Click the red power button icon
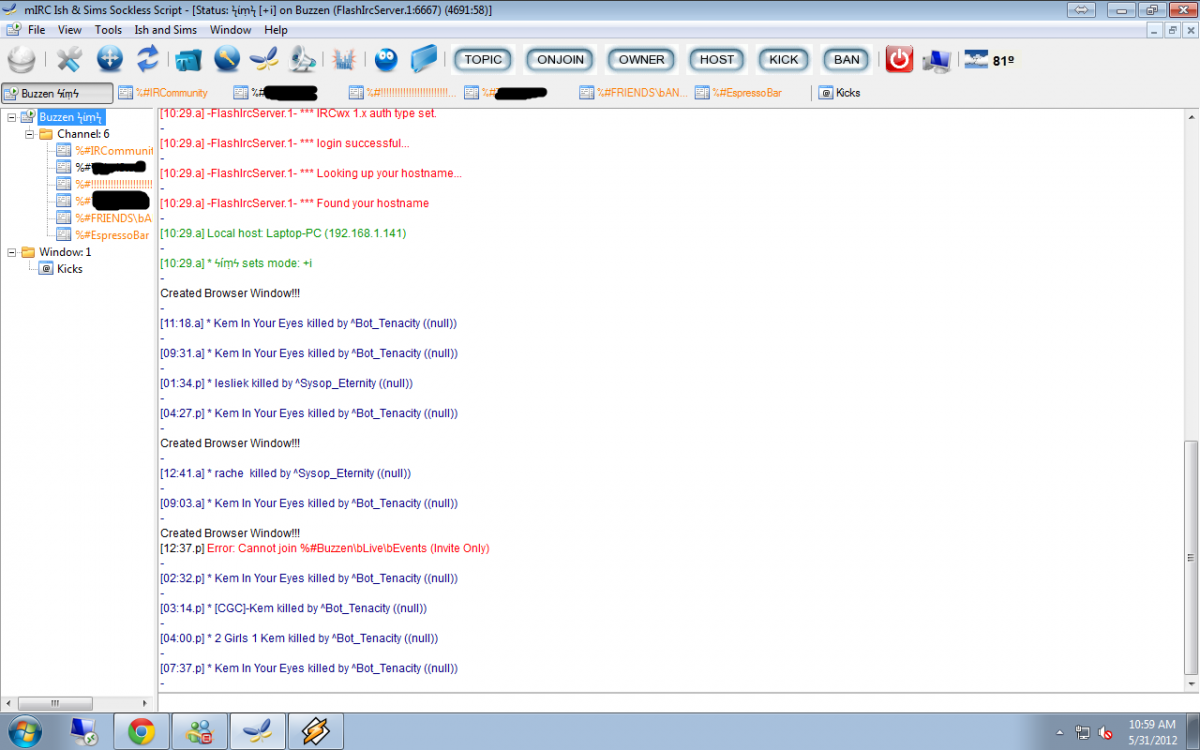The width and height of the screenshot is (1200, 750). coord(900,59)
